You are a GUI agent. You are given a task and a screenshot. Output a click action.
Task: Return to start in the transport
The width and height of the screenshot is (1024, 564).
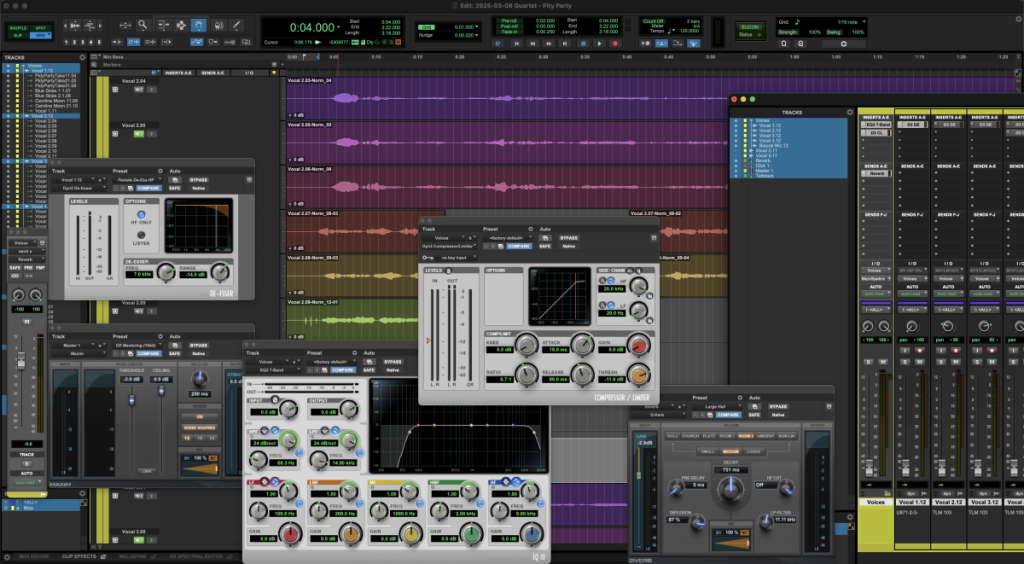pyautogui.click(x=516, y=43)
